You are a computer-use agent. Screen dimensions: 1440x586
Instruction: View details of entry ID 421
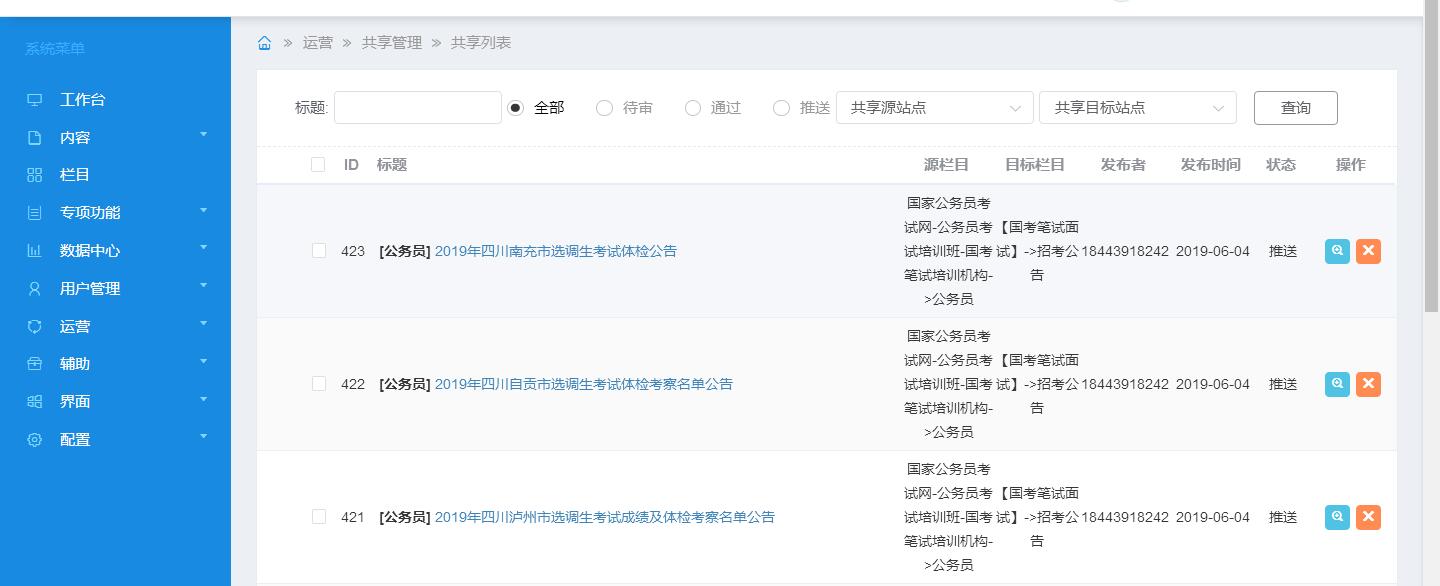coord(1337,517)
